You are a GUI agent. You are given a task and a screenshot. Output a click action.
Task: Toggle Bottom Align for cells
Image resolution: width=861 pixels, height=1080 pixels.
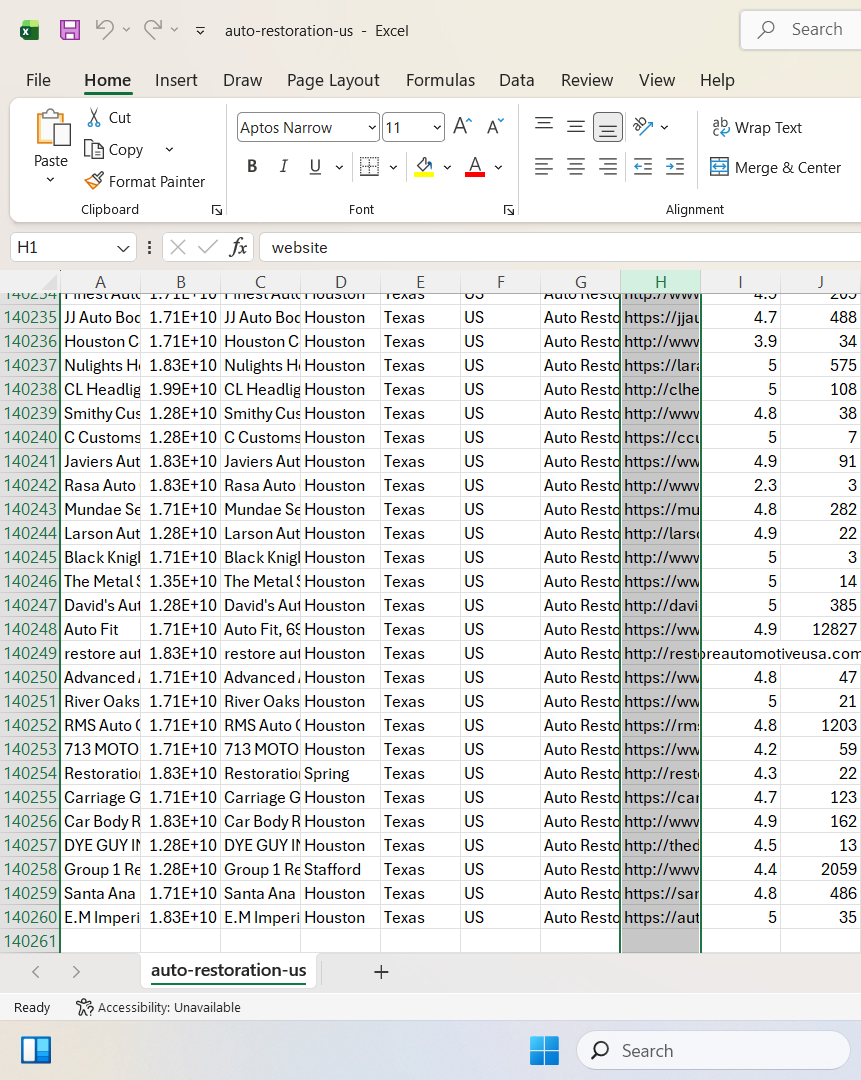click(x=608, y=127)
